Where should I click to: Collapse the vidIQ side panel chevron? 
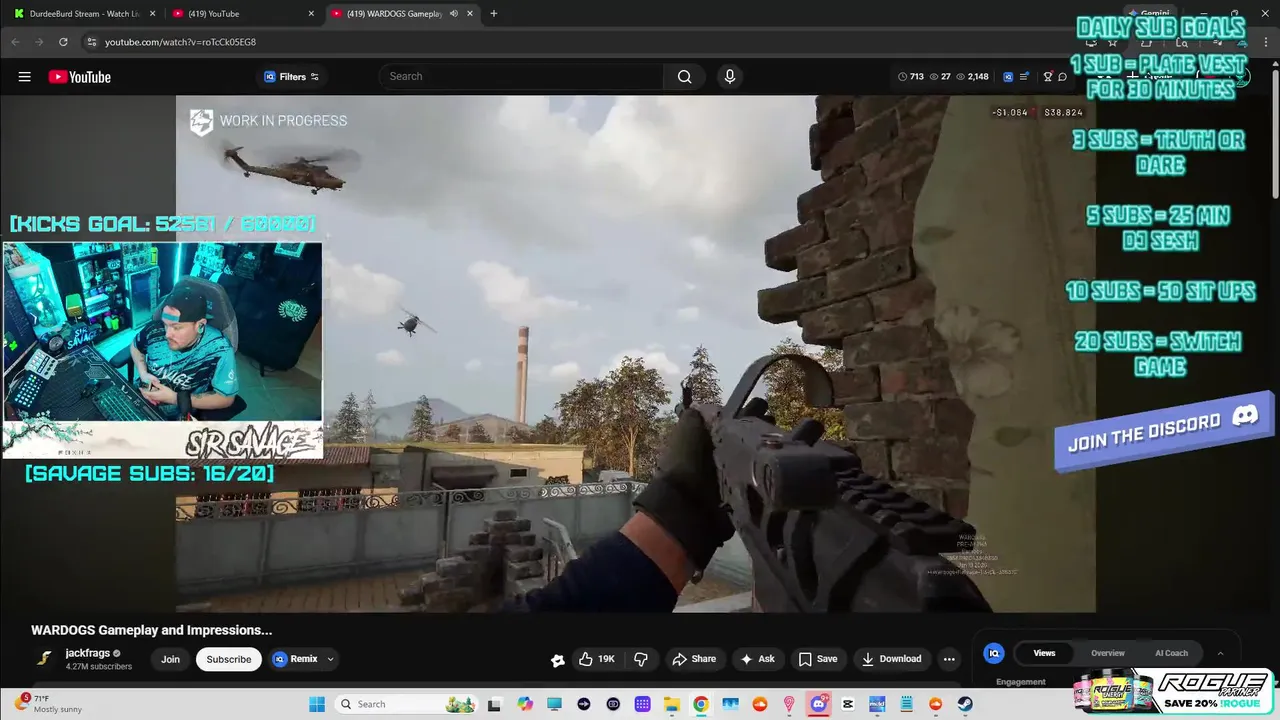(1220, 653)
